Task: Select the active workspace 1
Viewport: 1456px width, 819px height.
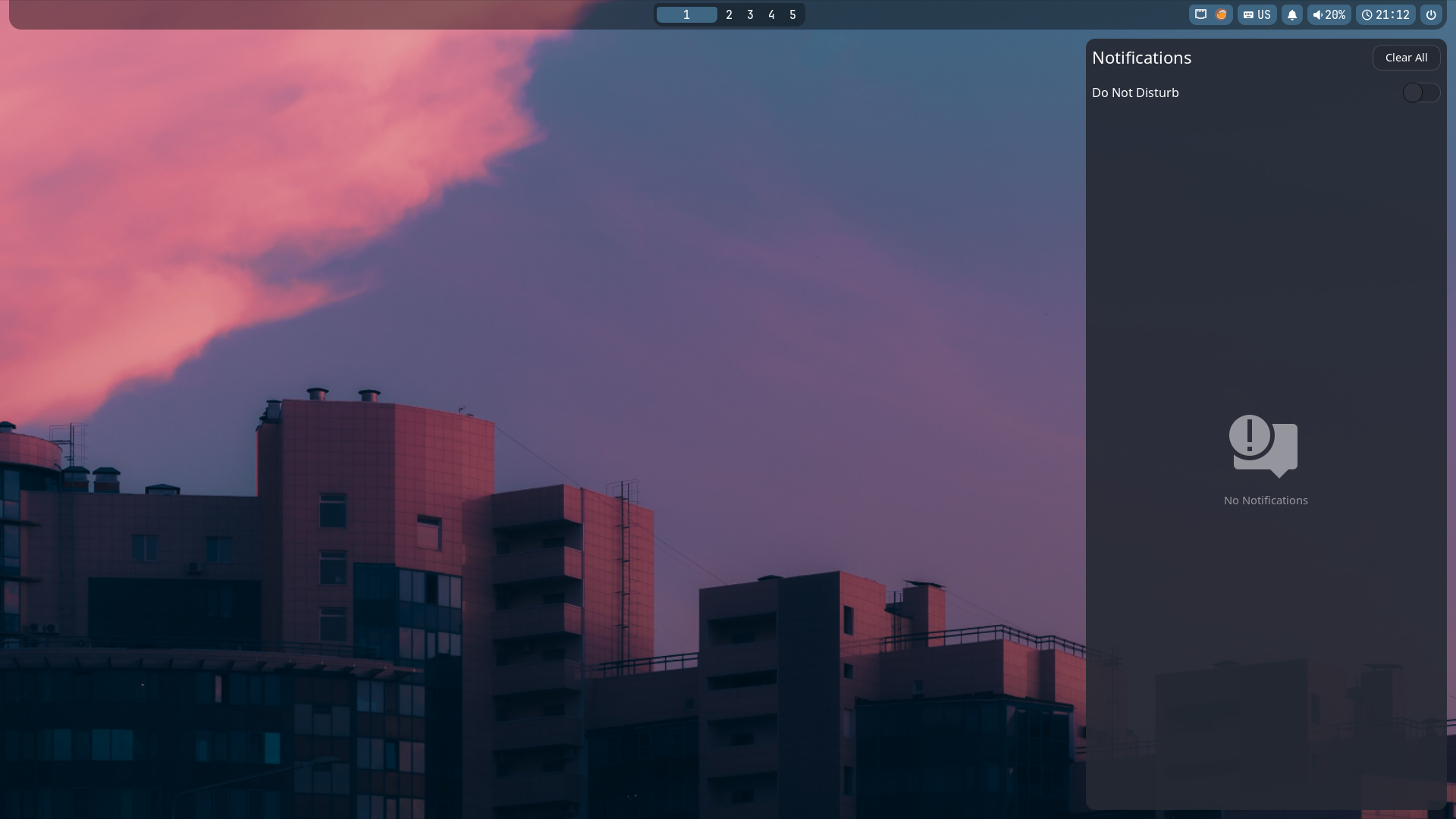Action: pos(686,14)
